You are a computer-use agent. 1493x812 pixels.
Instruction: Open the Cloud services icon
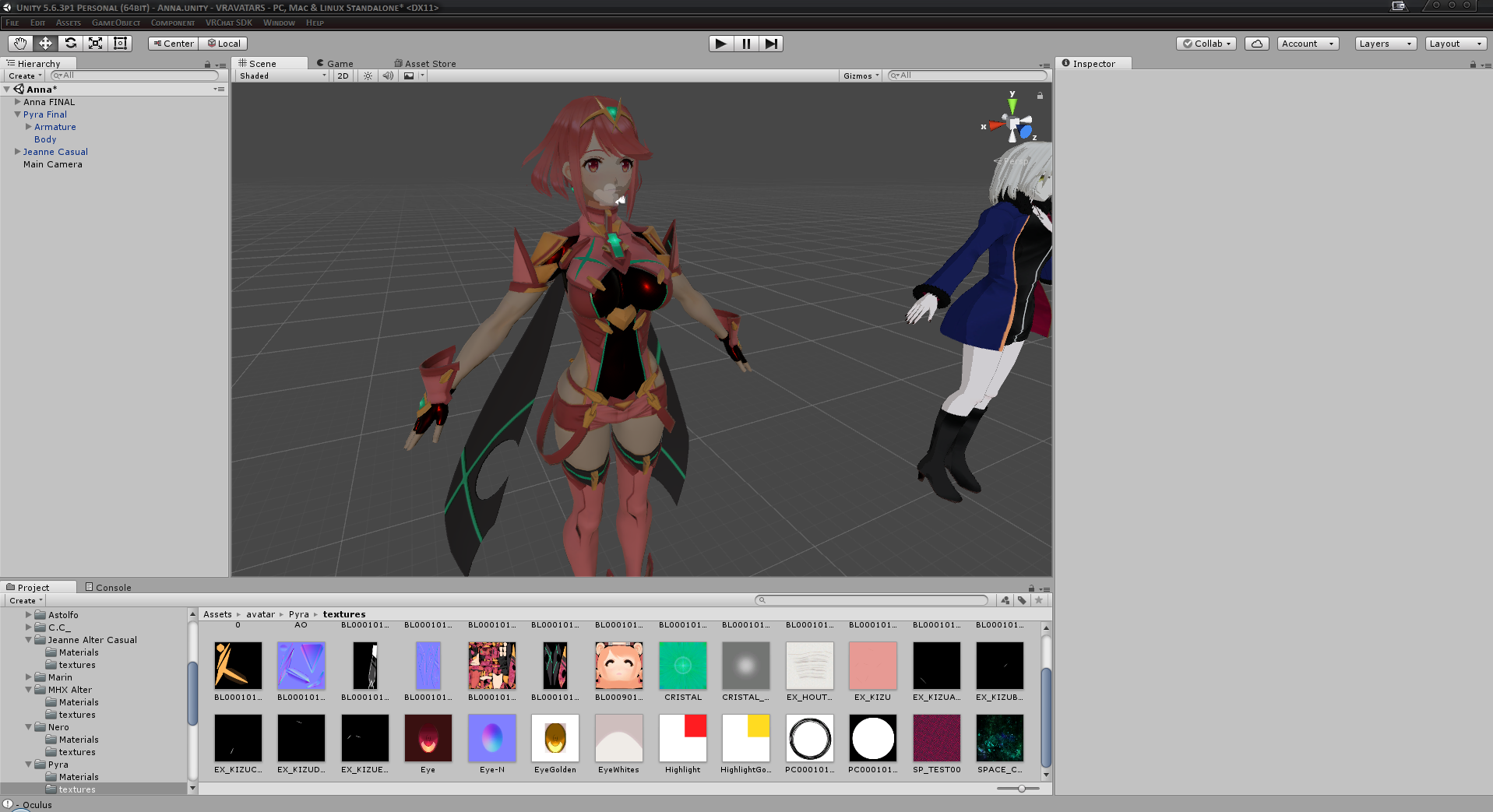click(1256, 44)
